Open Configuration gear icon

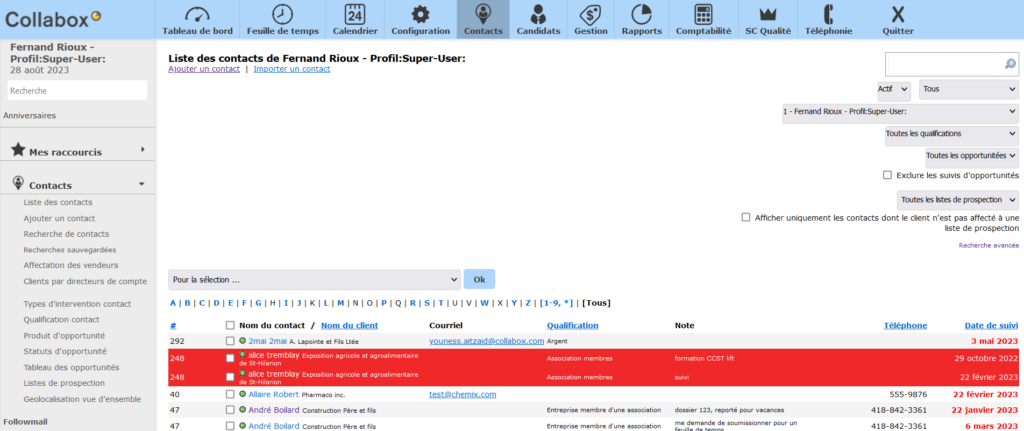(420, 15)
